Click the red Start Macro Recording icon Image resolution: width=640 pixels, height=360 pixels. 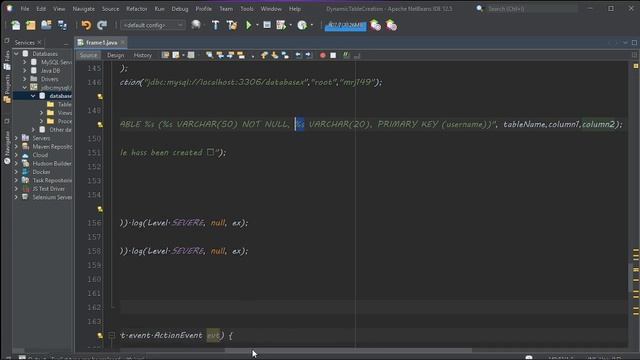[x=322, y=56]
